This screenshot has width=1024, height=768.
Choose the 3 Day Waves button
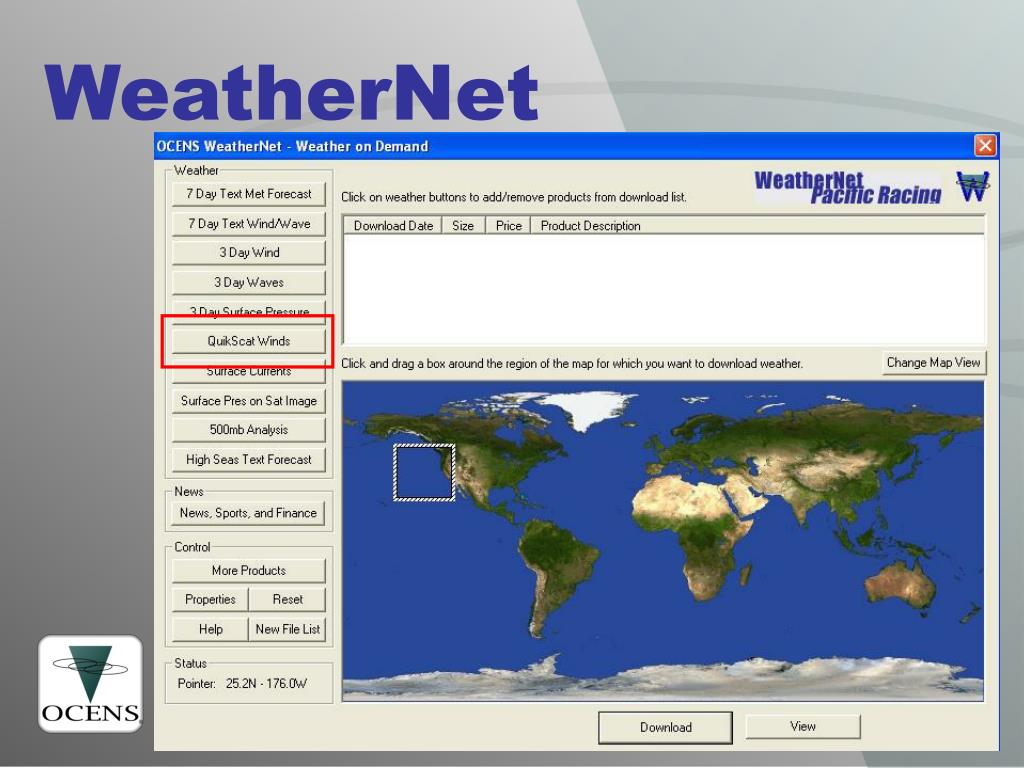[249, 282]
